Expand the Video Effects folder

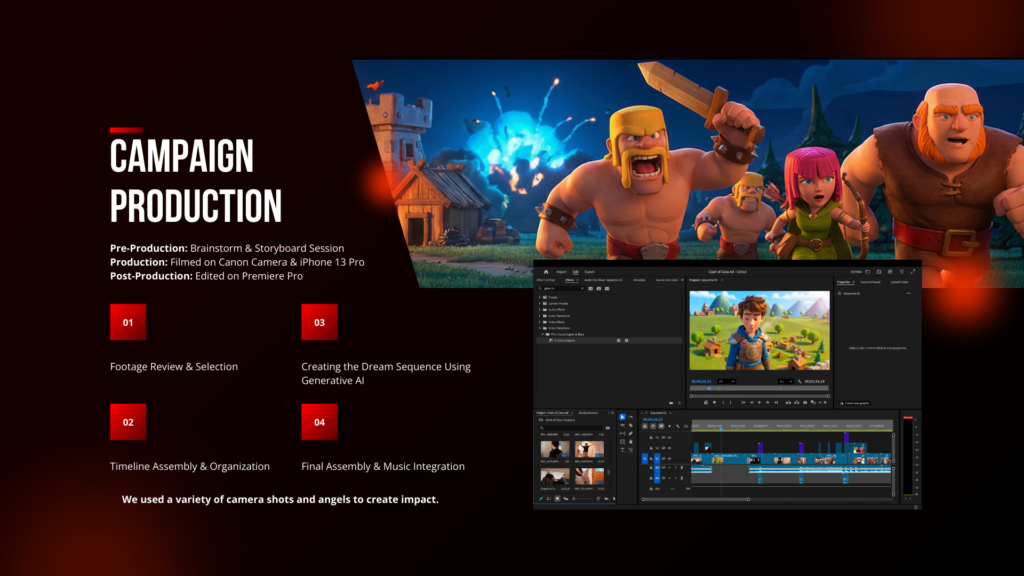[540, 322]
